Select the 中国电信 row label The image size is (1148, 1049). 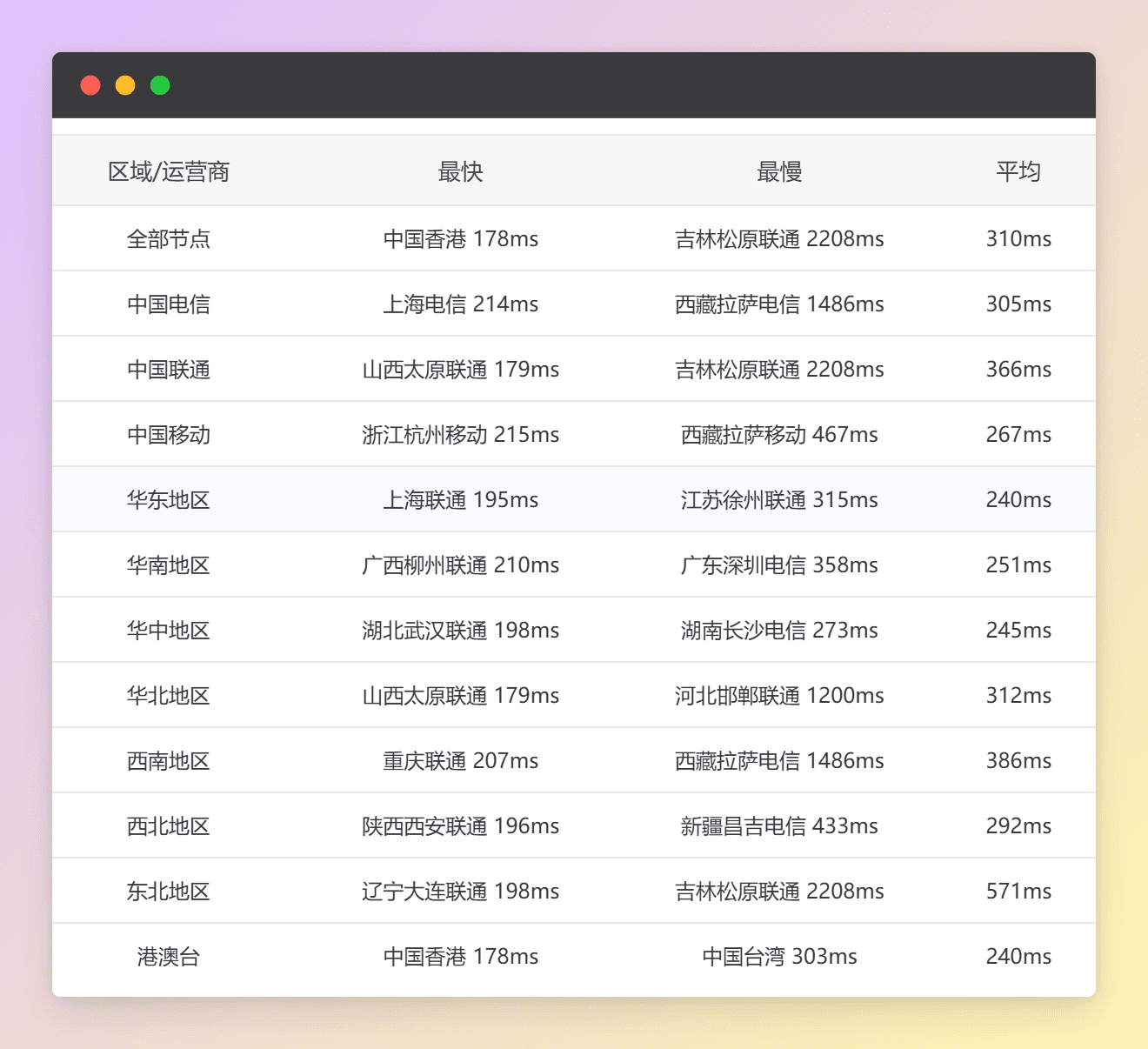point(169,304)
